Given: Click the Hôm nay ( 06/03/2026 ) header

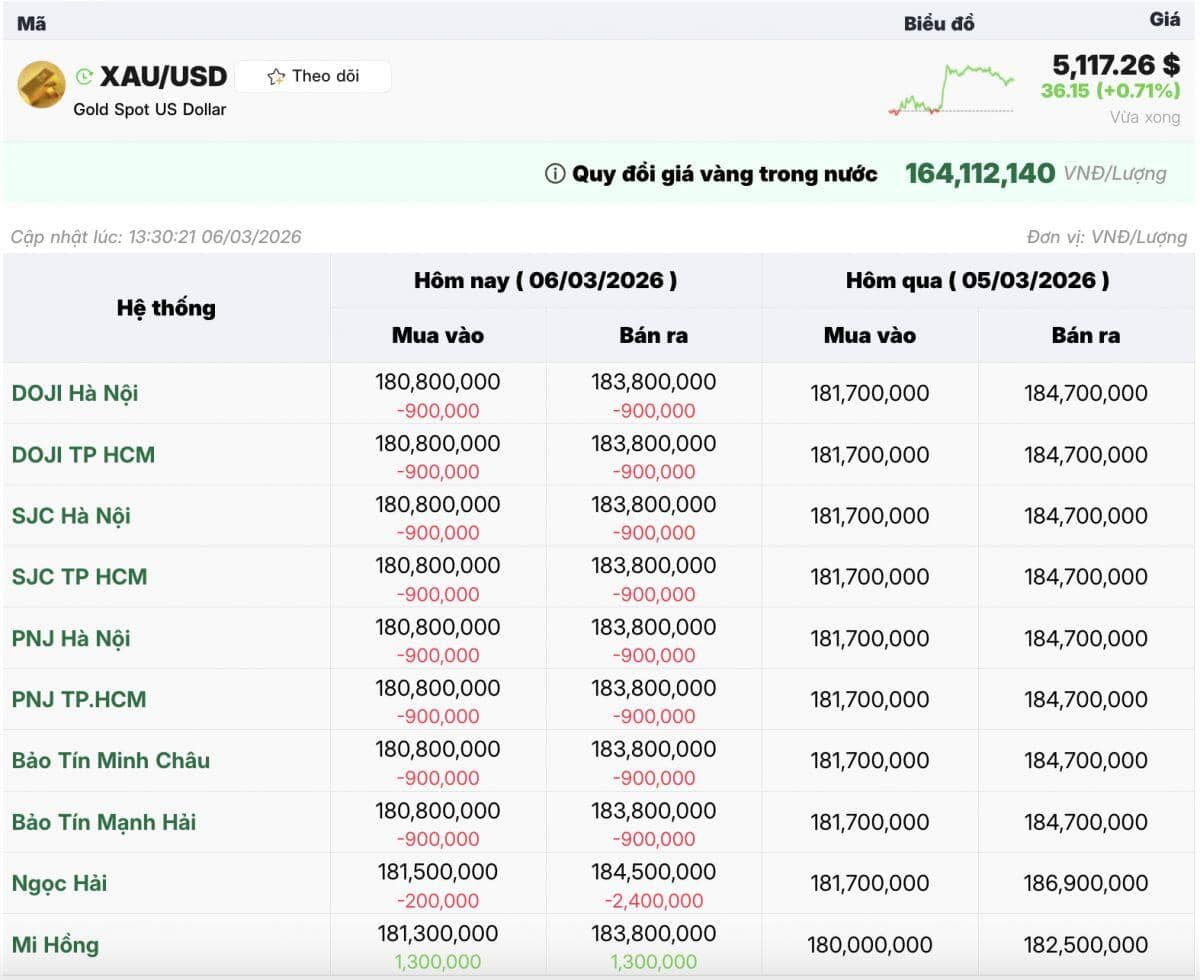Looking at the screenshot, I should [x=546, y=281].
